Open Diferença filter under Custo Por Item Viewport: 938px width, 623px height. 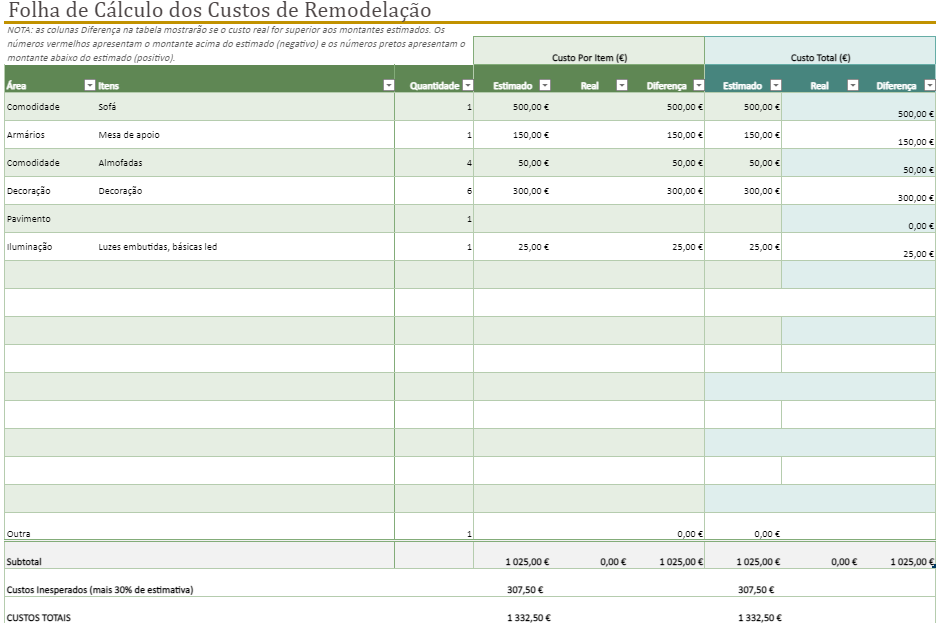(699, 86)
